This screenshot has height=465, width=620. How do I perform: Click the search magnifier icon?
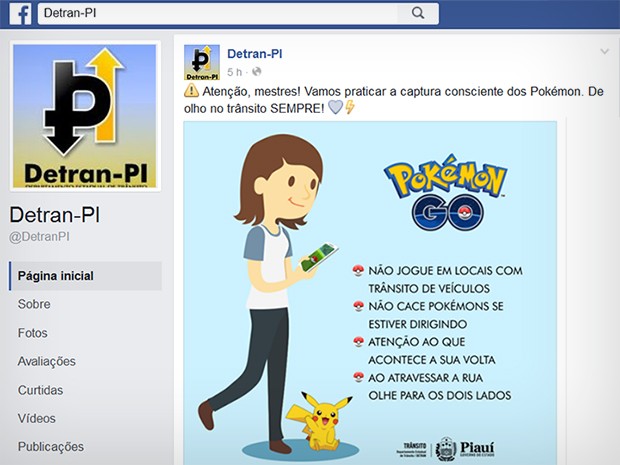418,13
